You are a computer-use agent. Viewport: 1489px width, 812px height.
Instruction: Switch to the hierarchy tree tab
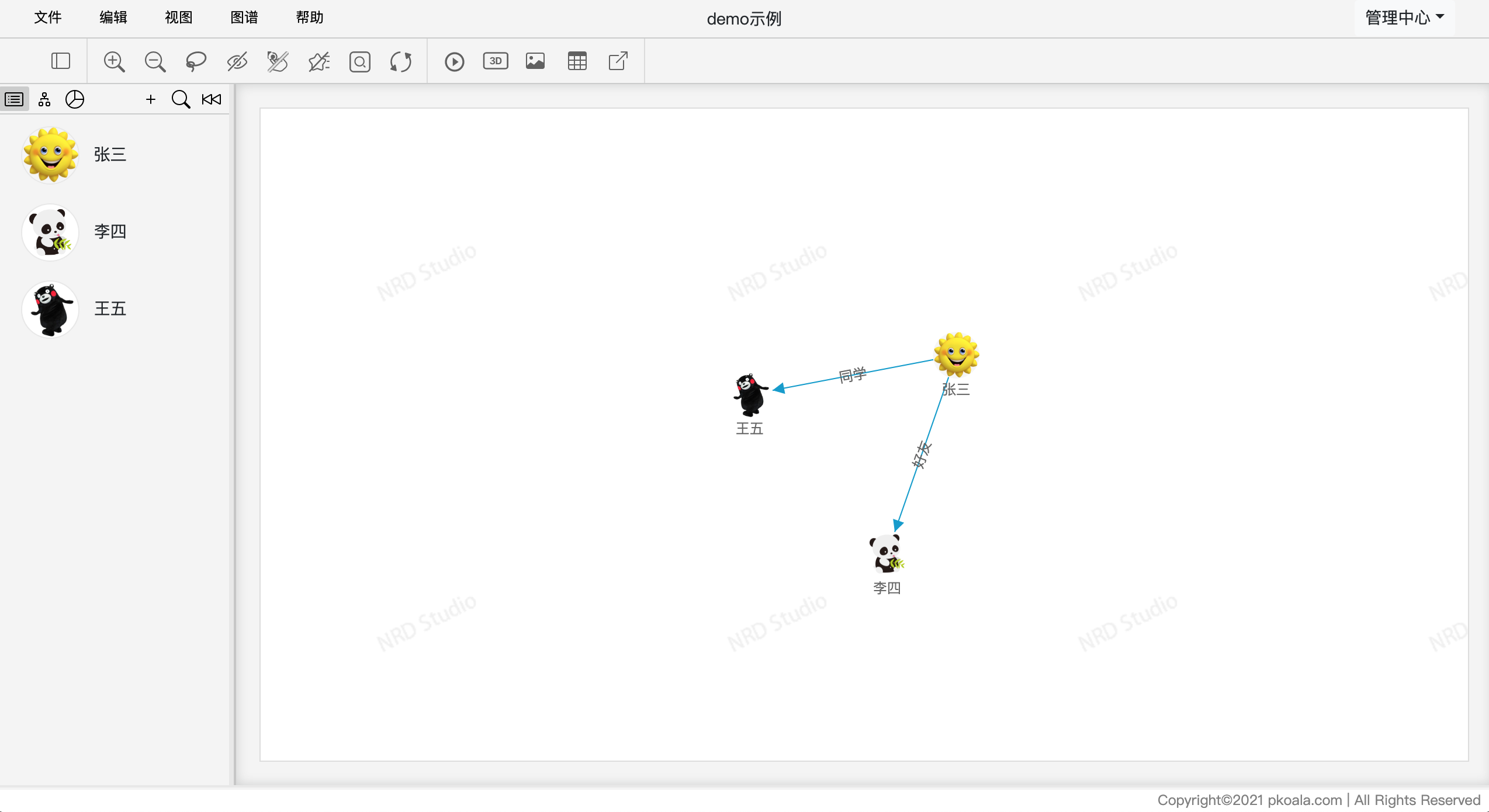click(44, 100)
